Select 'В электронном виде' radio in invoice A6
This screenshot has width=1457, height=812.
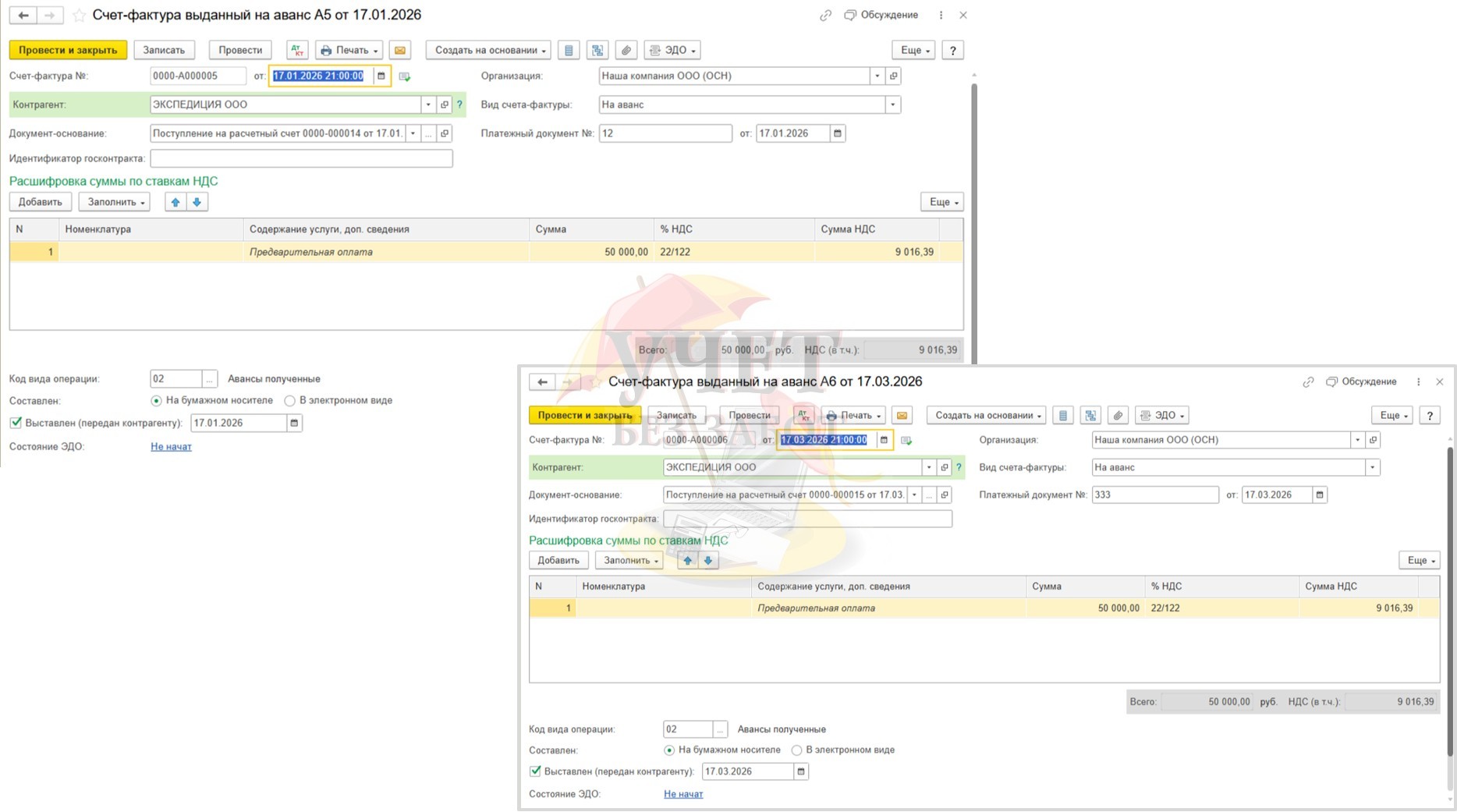point(796,750)
